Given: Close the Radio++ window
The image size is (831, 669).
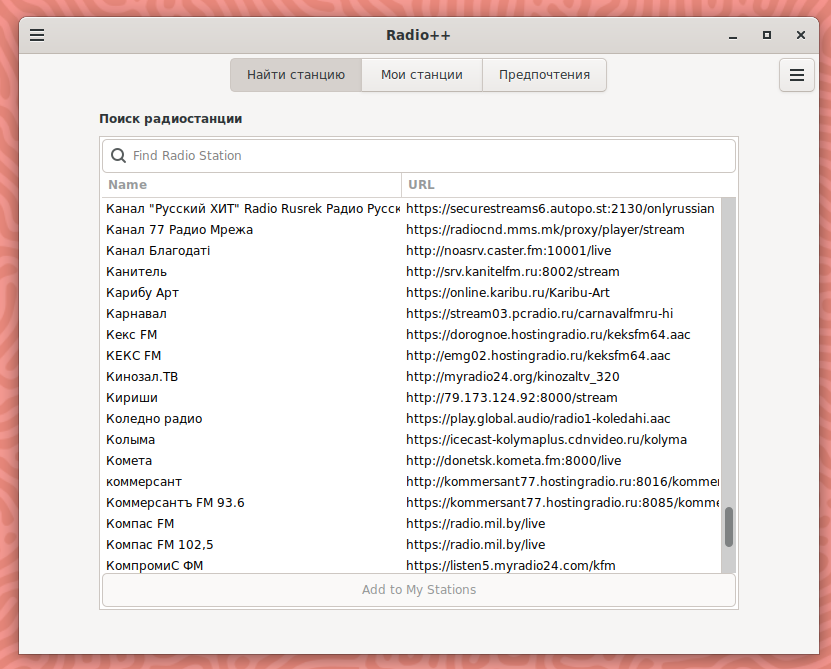Looking at the screenshot, I should click(801, 35).
